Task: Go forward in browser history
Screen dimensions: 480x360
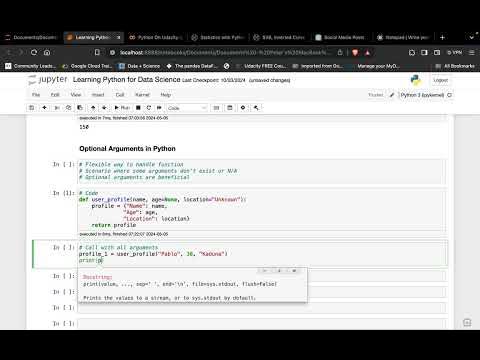Action: click(x=21, y=52)
